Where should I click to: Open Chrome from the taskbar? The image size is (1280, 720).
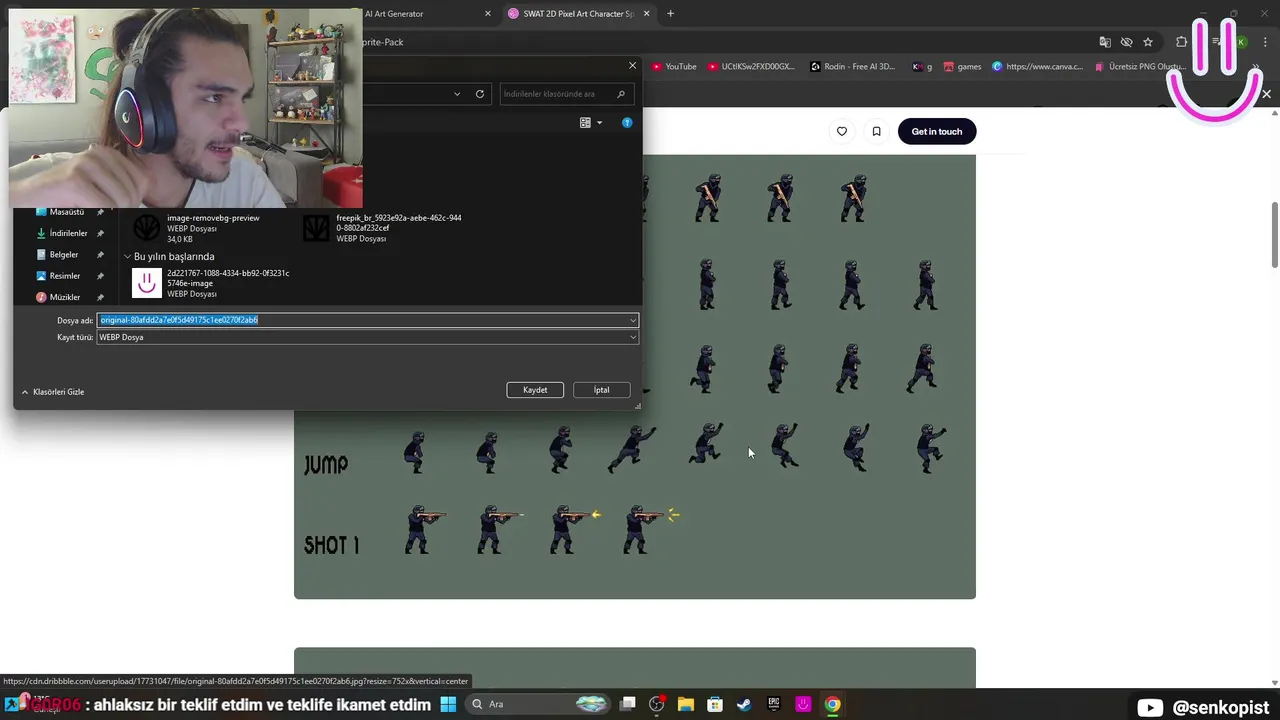[x=832, y=704]
